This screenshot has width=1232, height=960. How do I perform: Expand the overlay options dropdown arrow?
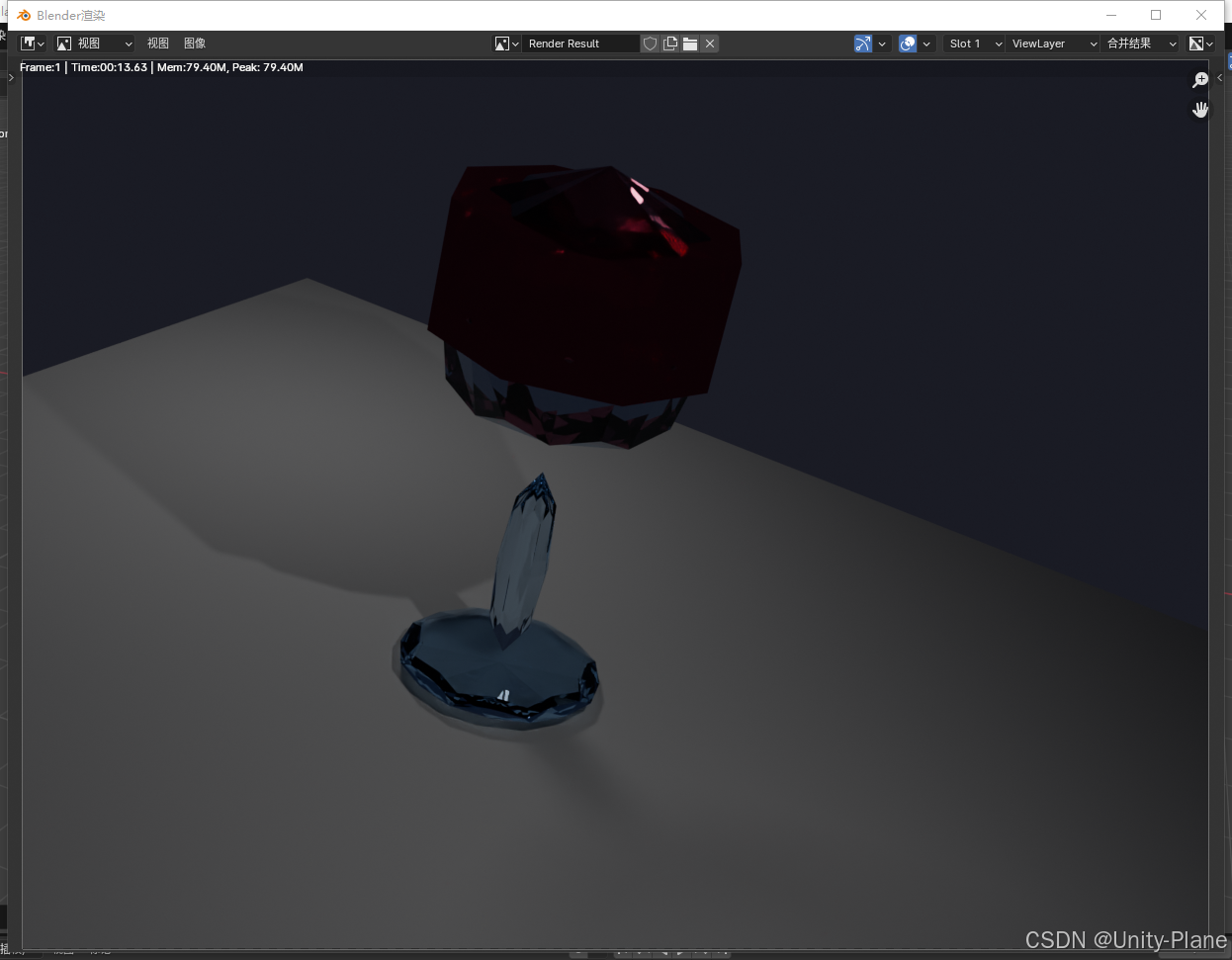(926, 44)
